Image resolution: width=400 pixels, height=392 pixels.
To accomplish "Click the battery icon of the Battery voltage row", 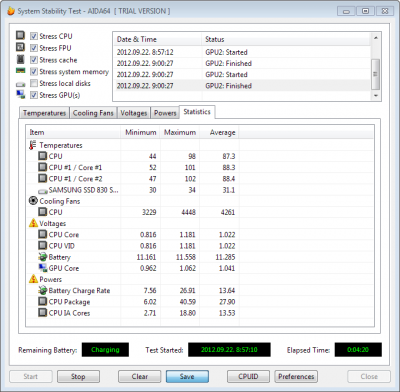I will pyautogui.click(x=43, y=257).
